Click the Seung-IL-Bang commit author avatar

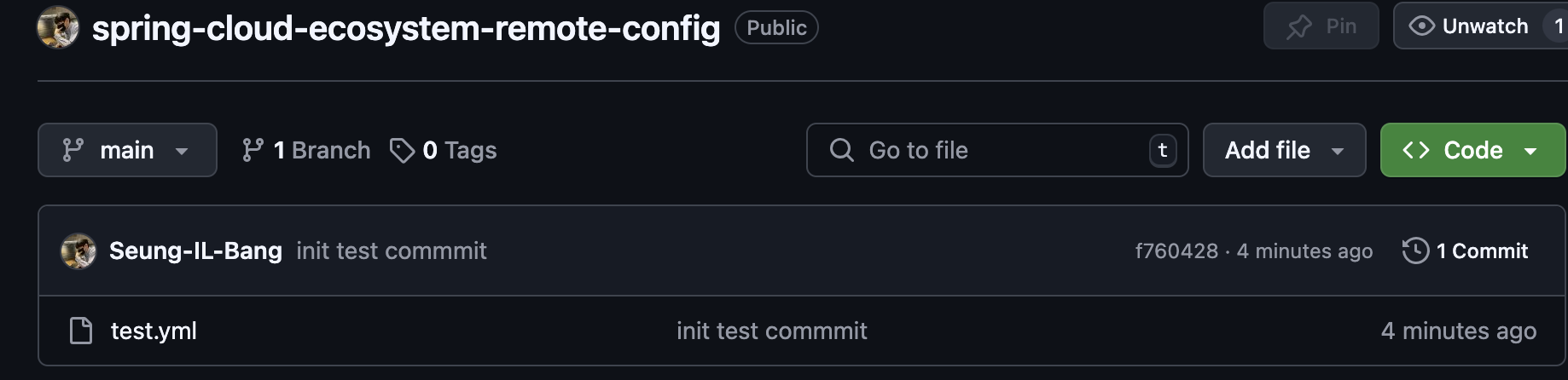78,251
